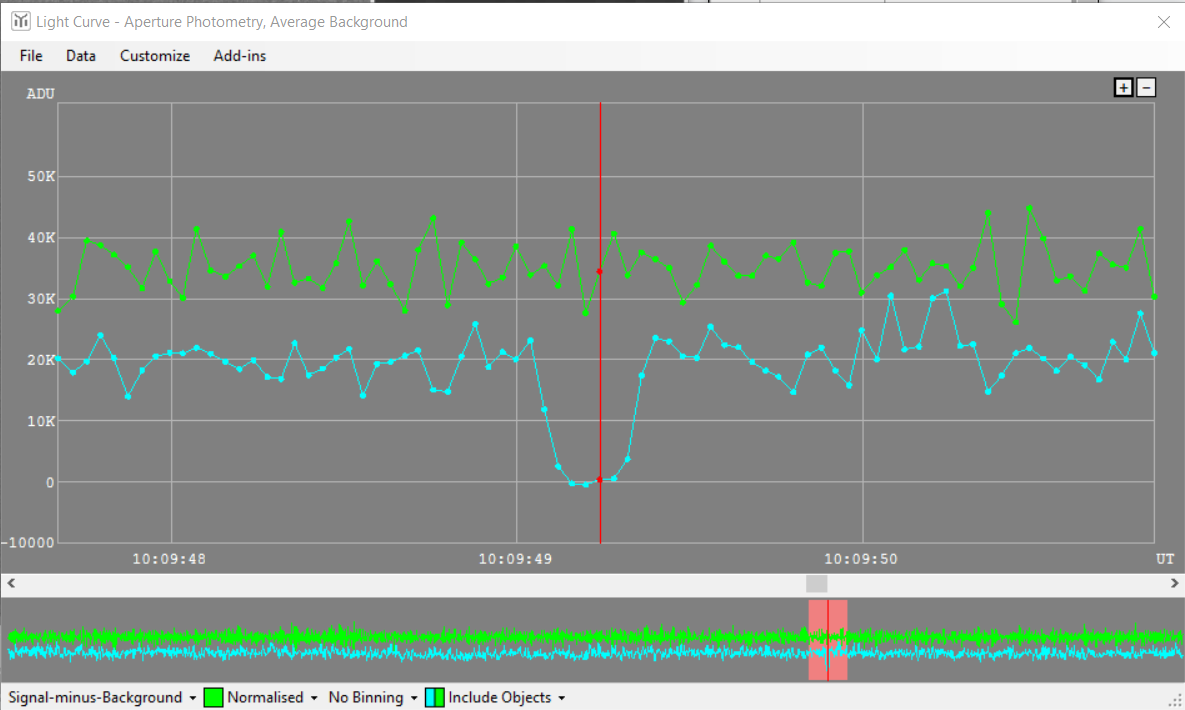Click the scrollbar left arrow

coord(10,583)
